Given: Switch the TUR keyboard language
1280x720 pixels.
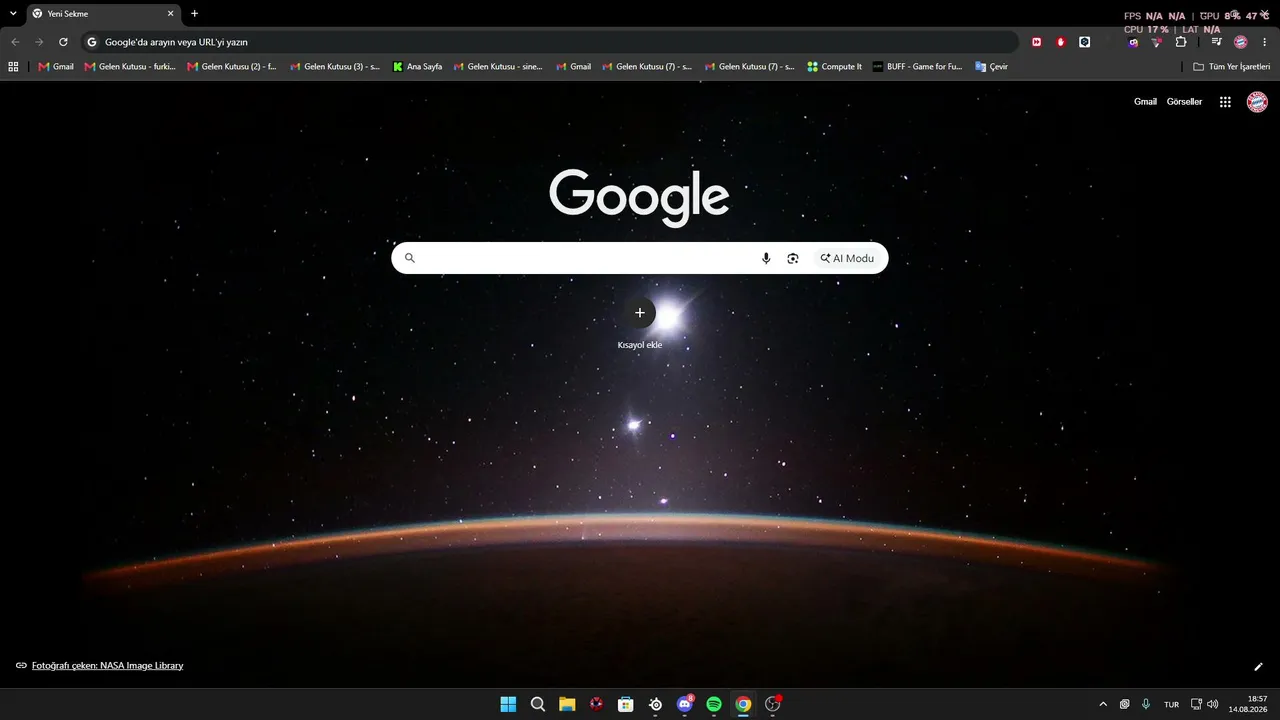Looking at the screenshot, I should (x=1171, y=704).
